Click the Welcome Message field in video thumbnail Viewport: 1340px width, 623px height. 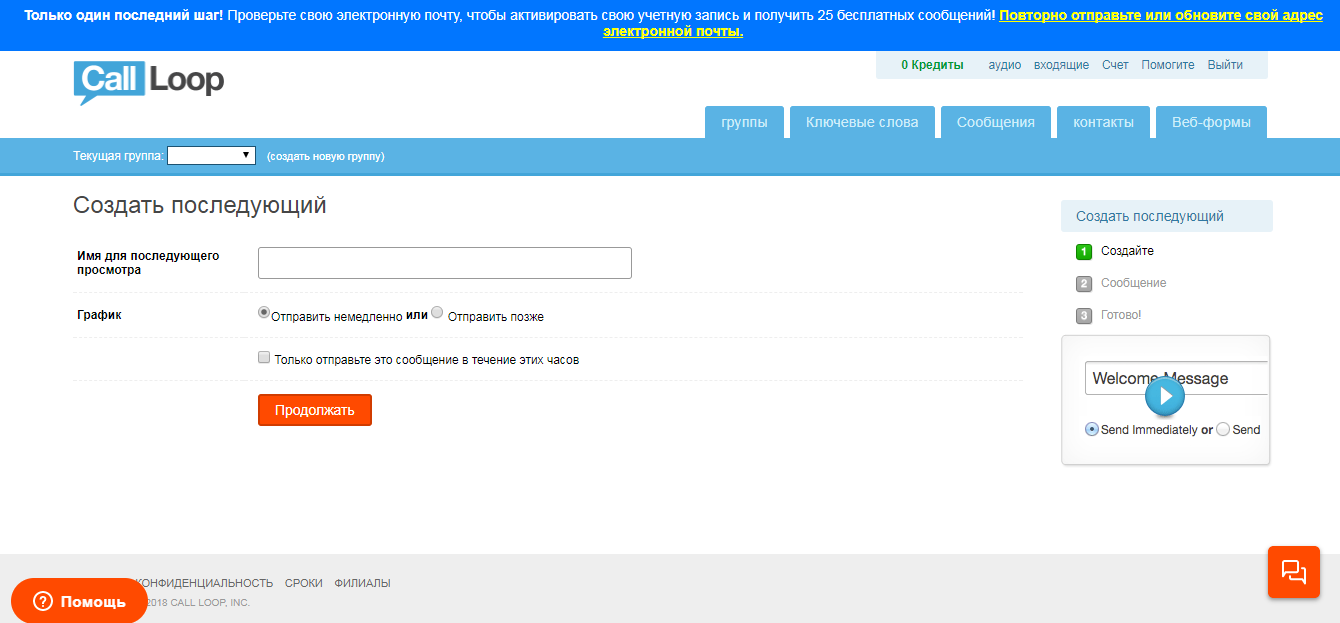pyautogui.click(x=1177, y=379)
